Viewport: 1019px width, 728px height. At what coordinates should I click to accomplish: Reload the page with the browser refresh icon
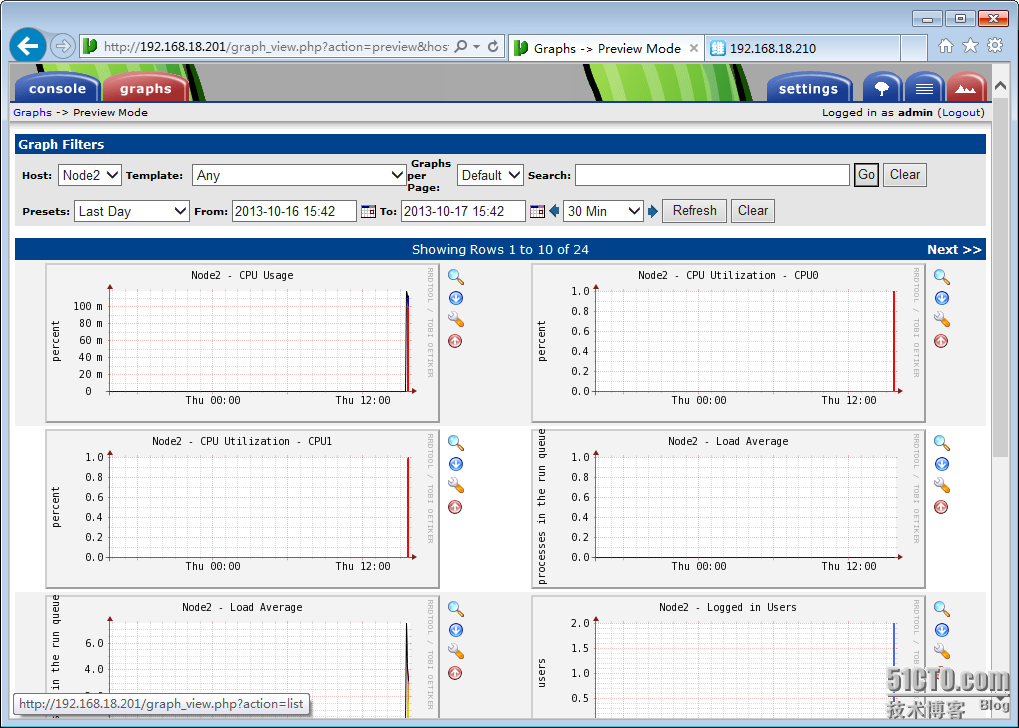coord(493,47)
